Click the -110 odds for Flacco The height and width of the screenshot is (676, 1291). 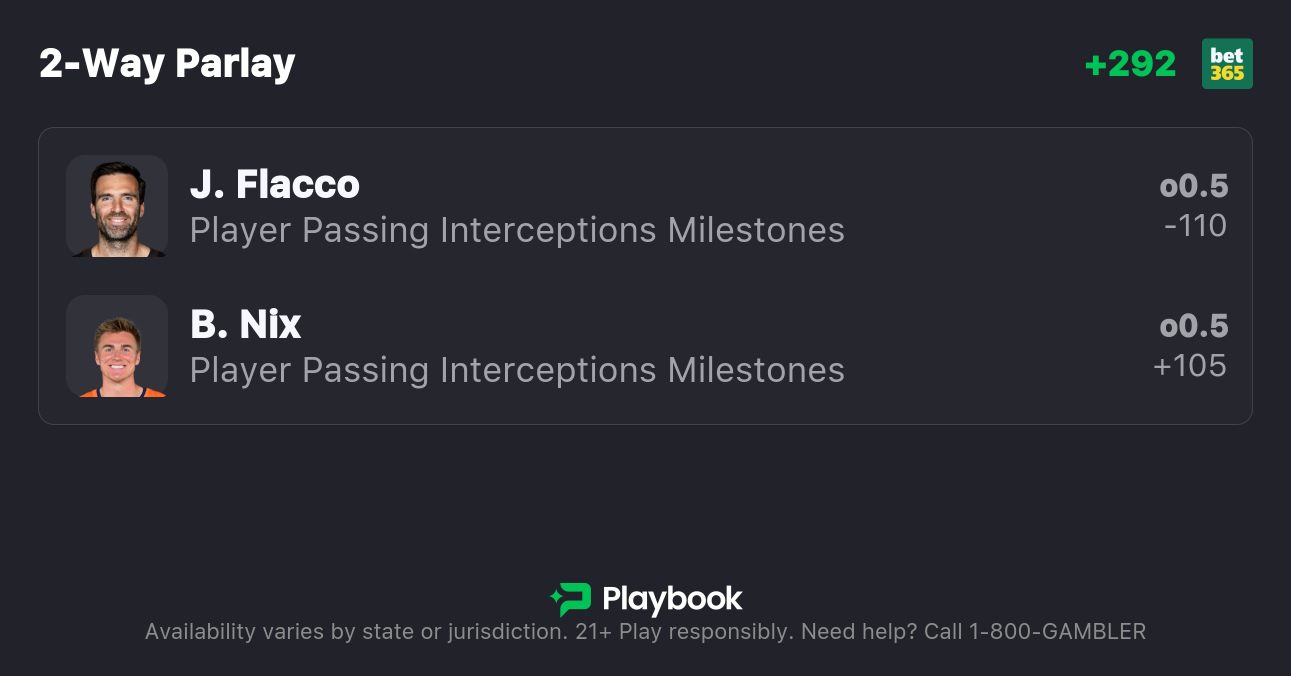[1195, 226]
